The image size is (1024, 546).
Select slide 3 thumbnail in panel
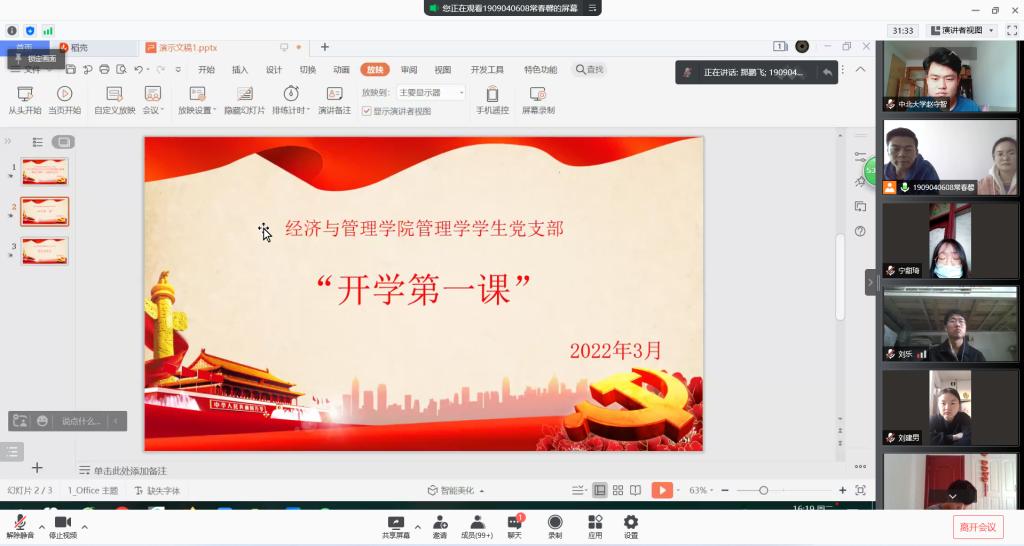45,251
